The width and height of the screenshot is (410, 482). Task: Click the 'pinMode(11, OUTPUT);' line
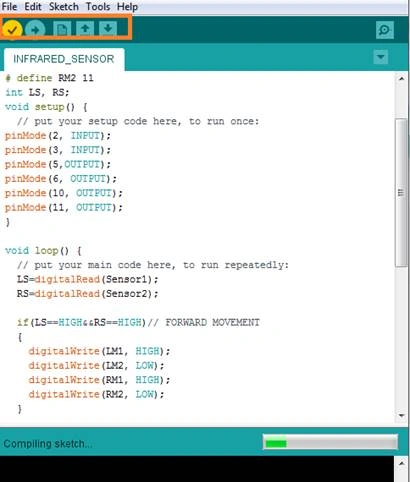click(64, 207)
